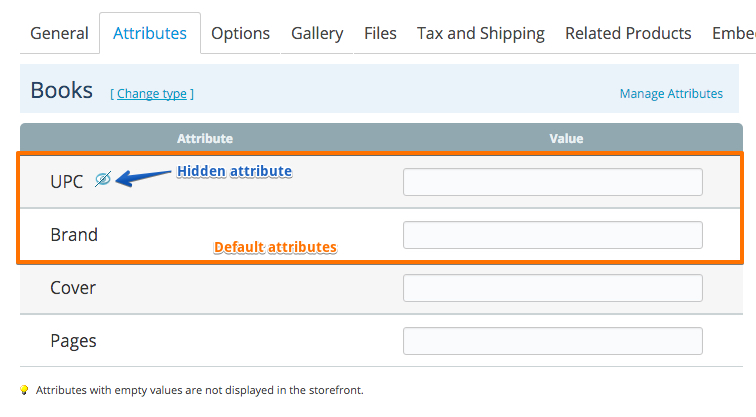Click the Pages value input box
Viewport: 756px width, 417px height.
(x=553, y=341)
